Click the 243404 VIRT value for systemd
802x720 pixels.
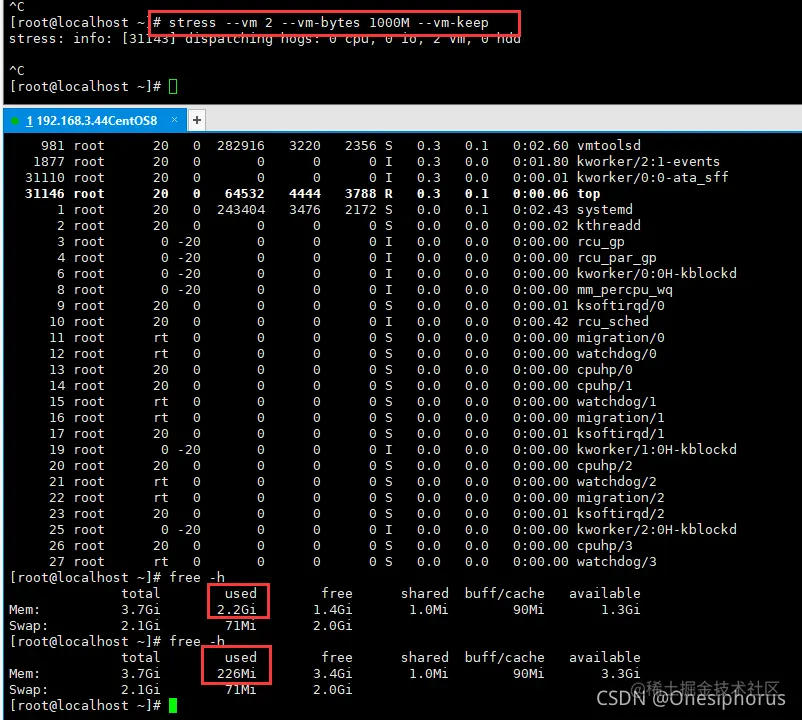coord(241,210)
